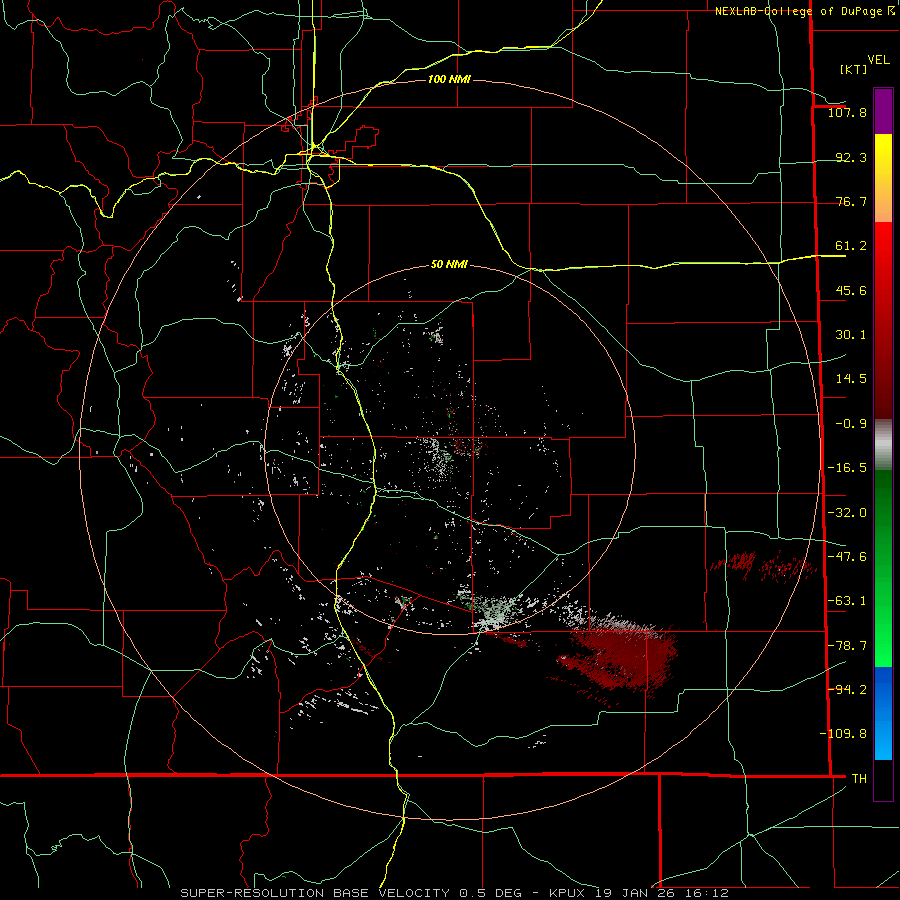Click the 50 NMI range ring label
The width and height of the screenshot is (900, 900).
pos(449,265)
